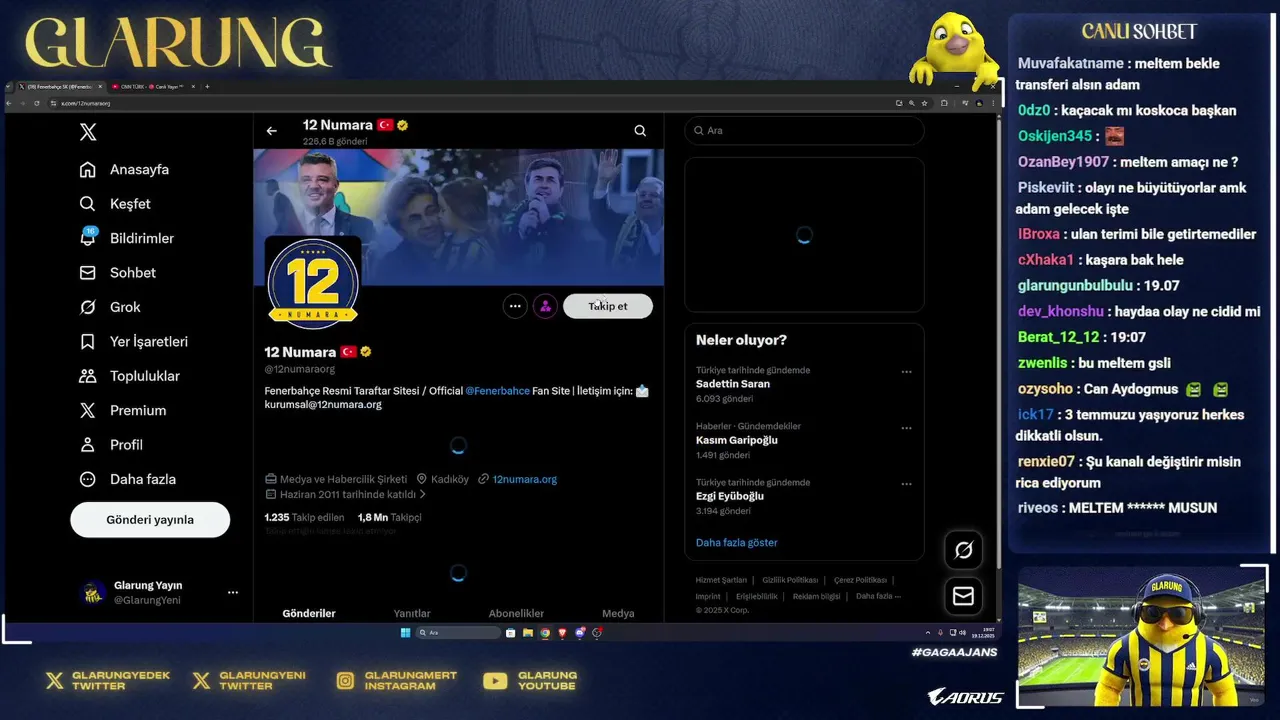Click the X logo in the sidebar
1280x720 pixels.
pyautogui.click(x=88, y=132)
